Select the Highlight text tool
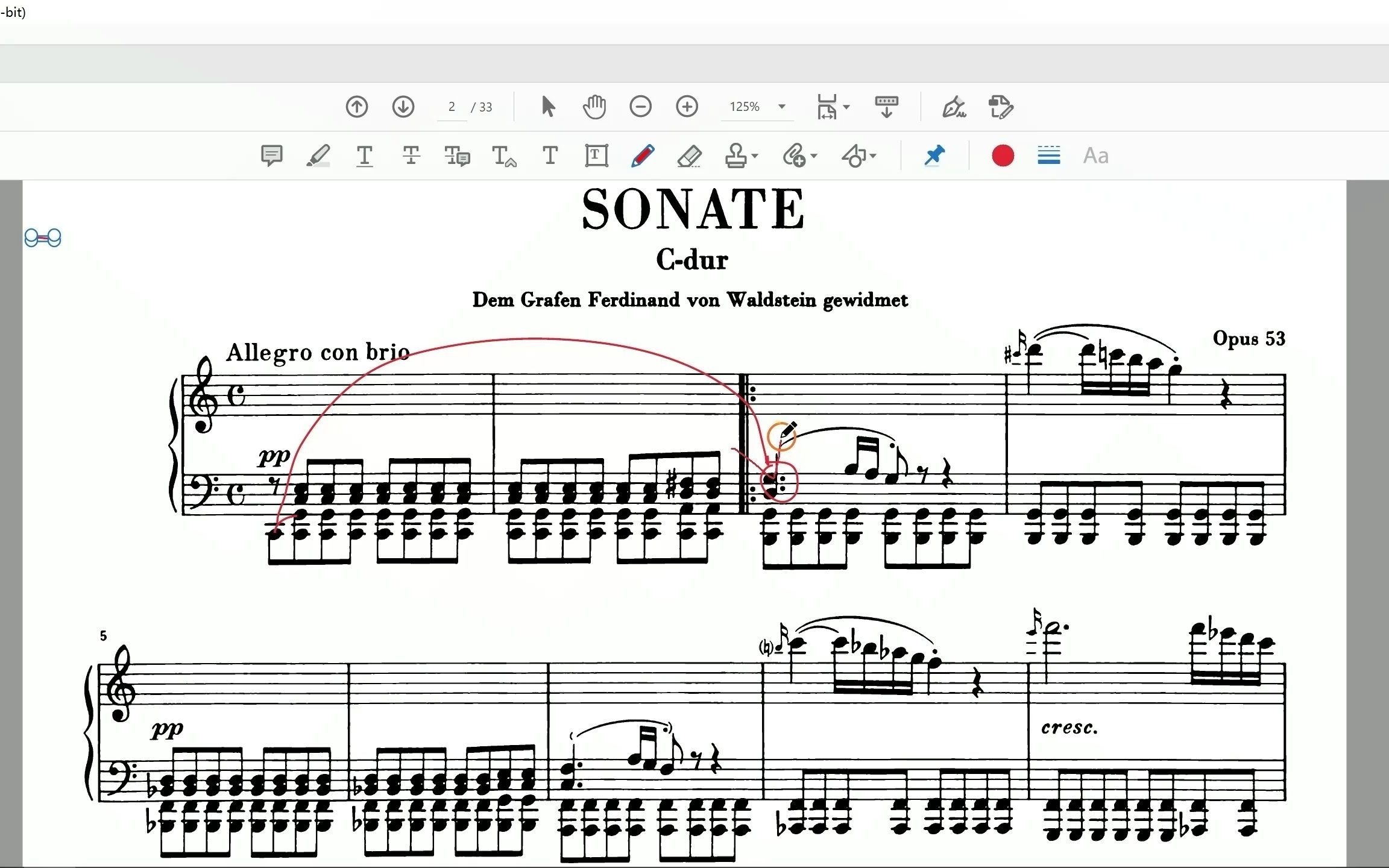 click(x=318, y=156)
